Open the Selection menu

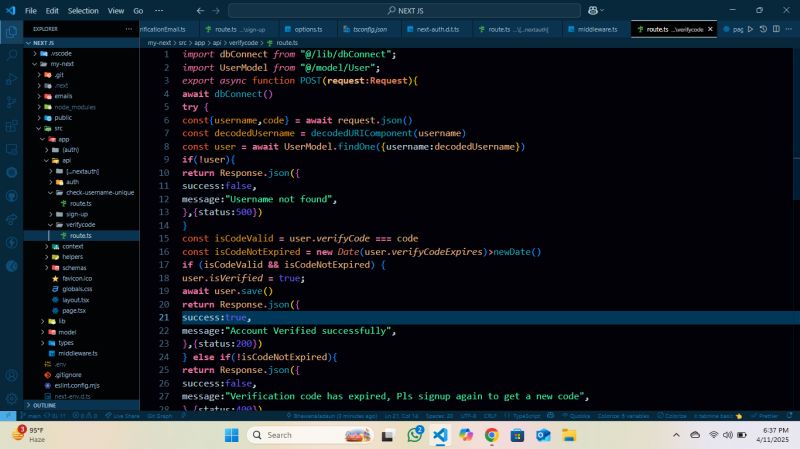83,10
